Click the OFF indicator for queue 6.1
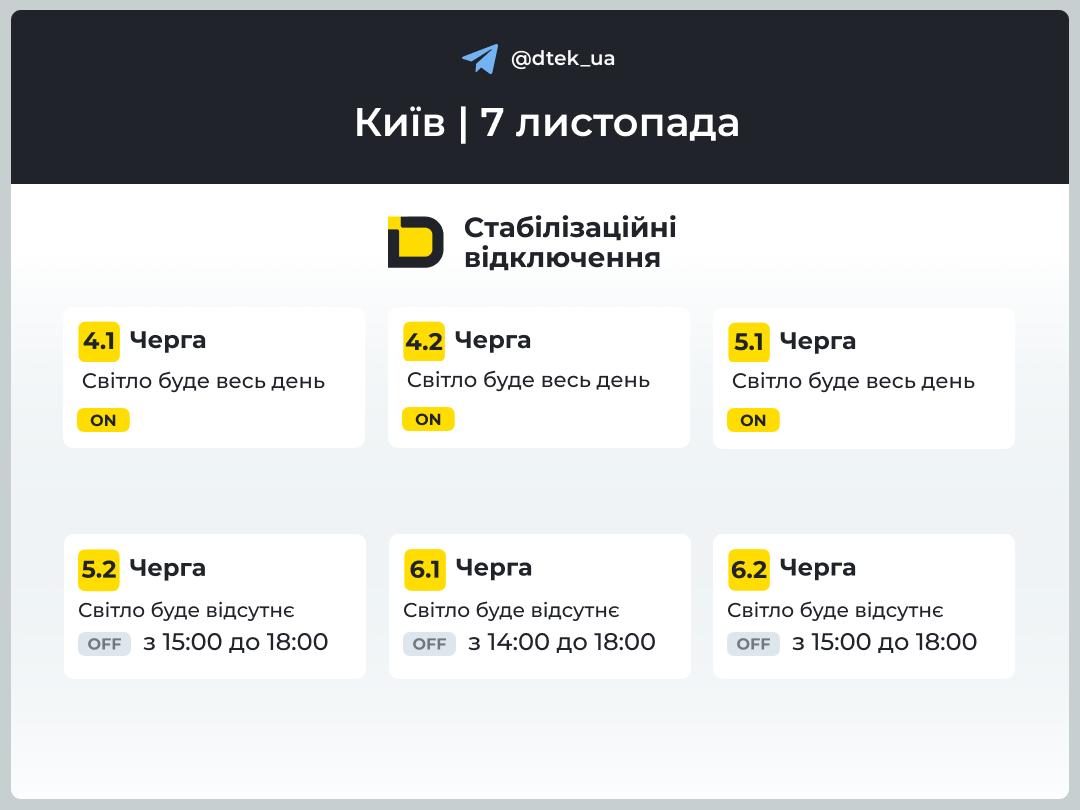This screenshot has height=810, width=1080. coord(429,644)
